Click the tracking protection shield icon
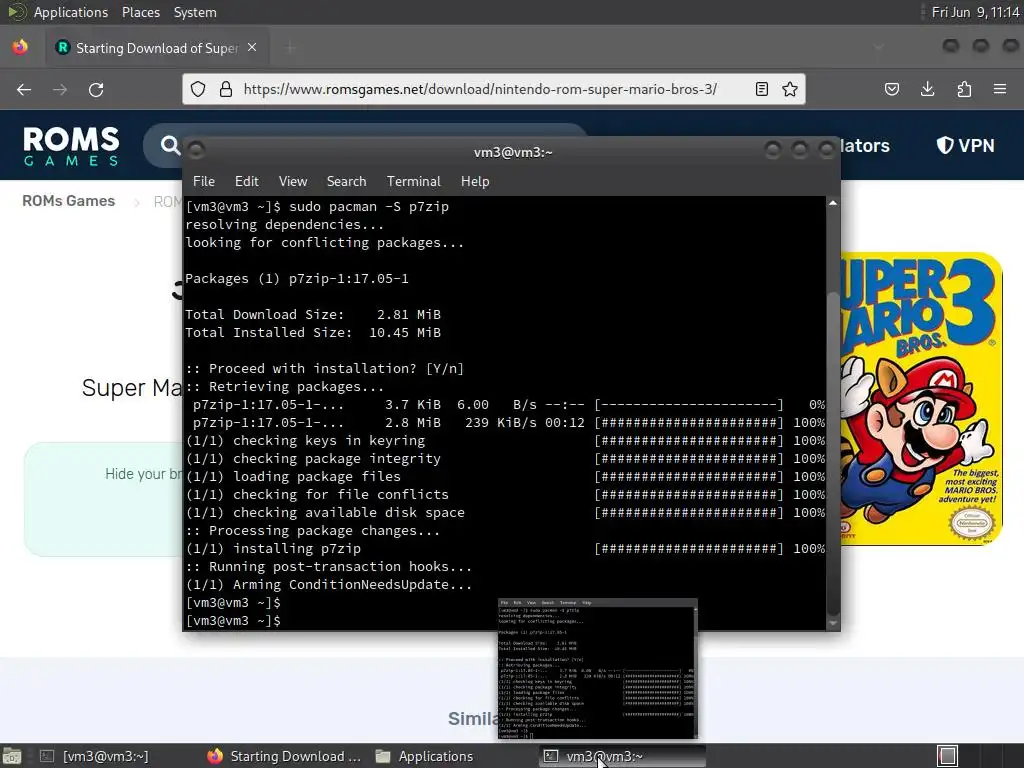1024x768 pixels. 198,89
